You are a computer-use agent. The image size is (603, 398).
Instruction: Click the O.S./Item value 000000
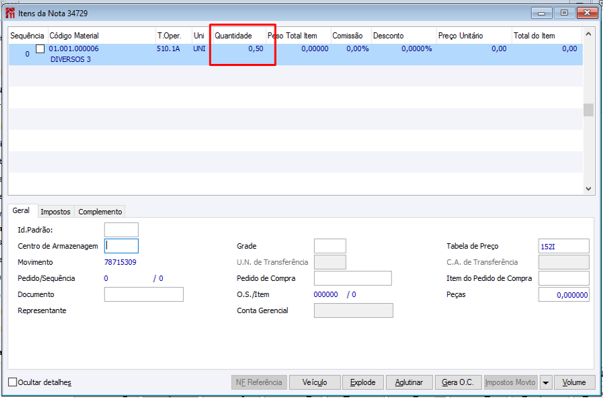(x=326, y=295)
